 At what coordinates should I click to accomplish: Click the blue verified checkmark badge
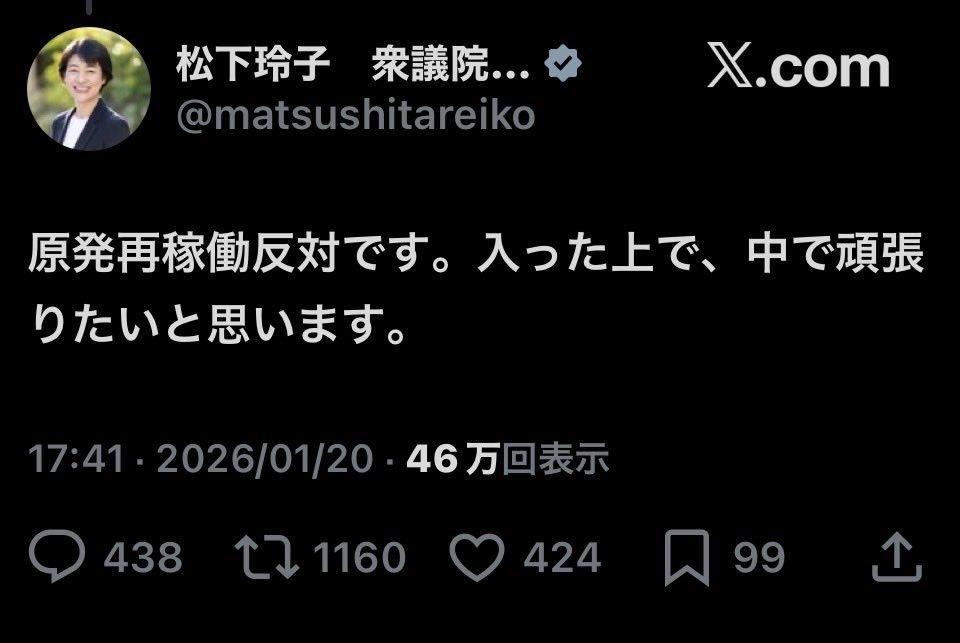tap(563, 63)
